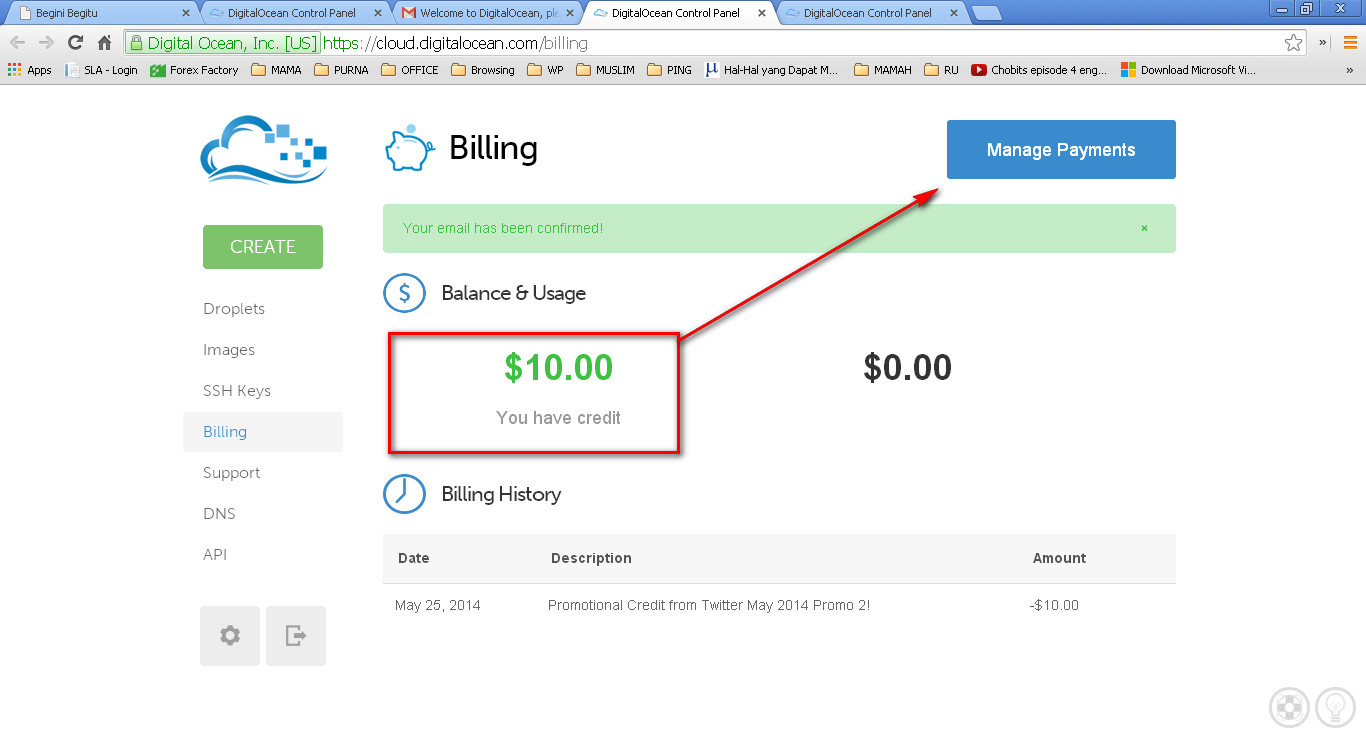Dismiss the email confirmed notification

click(x=1144, y=228)
